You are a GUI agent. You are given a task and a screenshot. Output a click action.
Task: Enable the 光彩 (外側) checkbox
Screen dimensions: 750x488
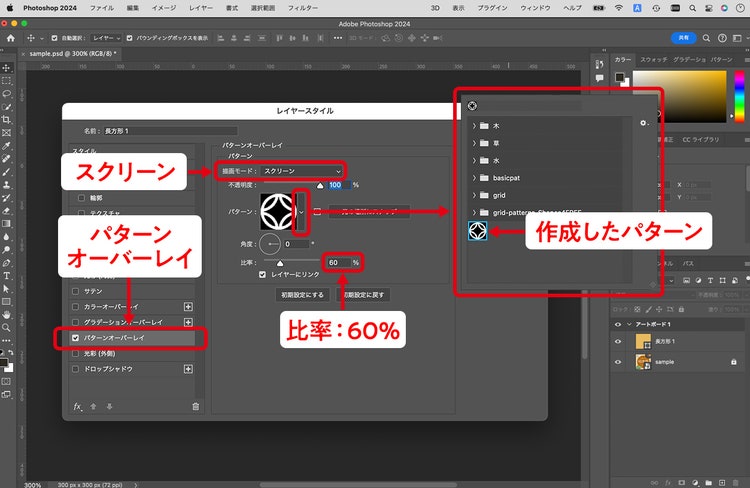point(75,354)
